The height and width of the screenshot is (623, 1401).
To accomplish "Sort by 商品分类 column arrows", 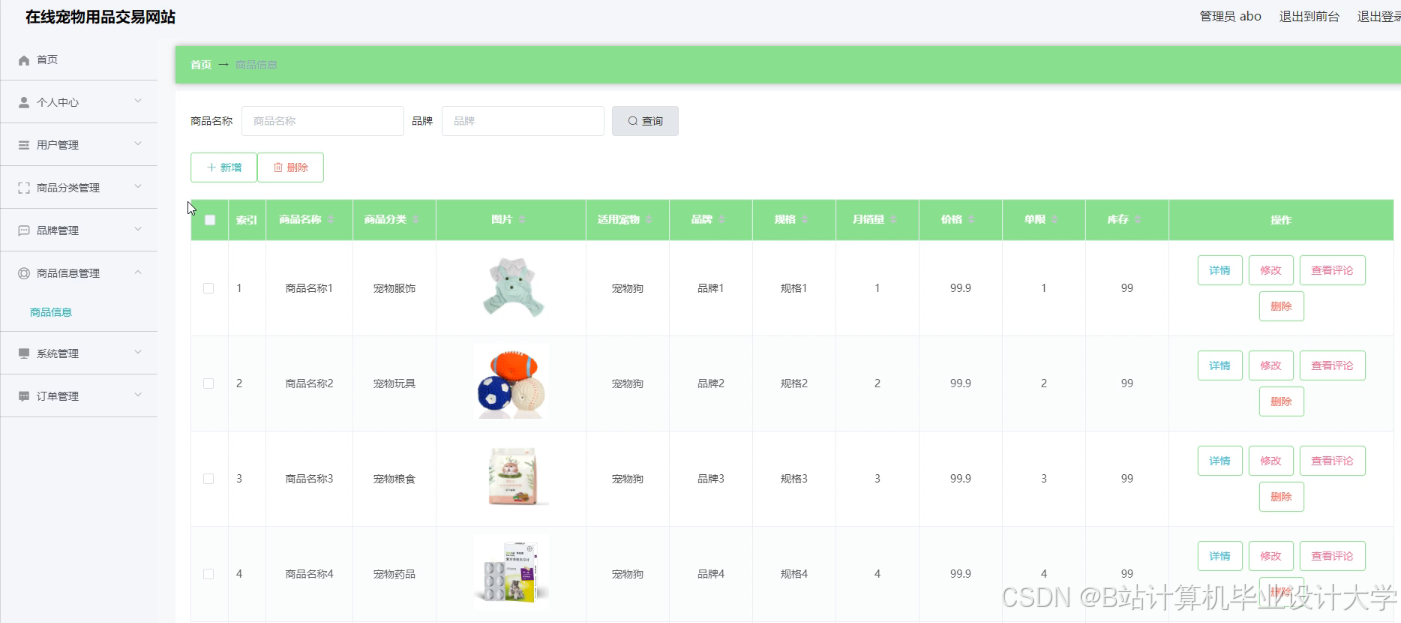I will (x=416, y=220).
